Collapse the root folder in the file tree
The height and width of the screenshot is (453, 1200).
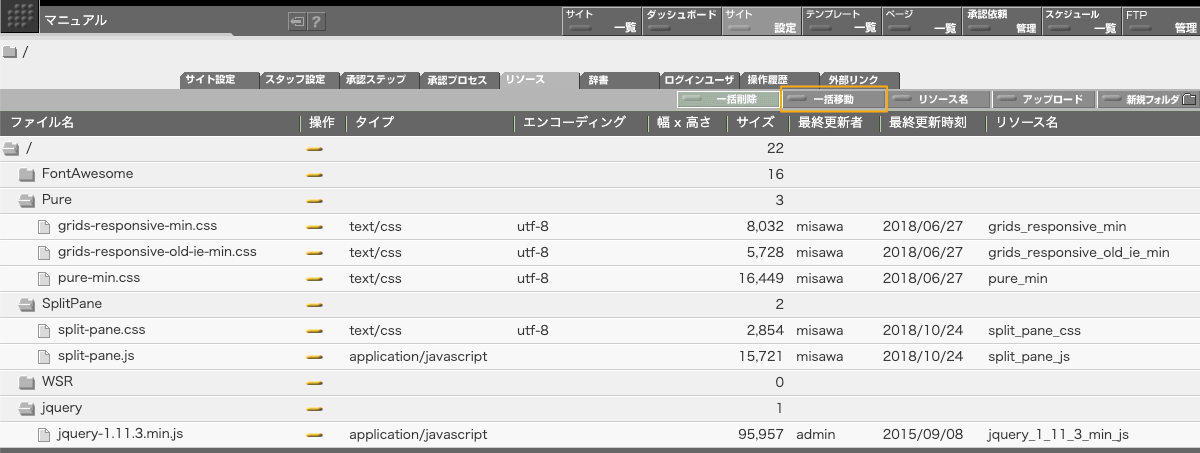[x=11, y=148]
